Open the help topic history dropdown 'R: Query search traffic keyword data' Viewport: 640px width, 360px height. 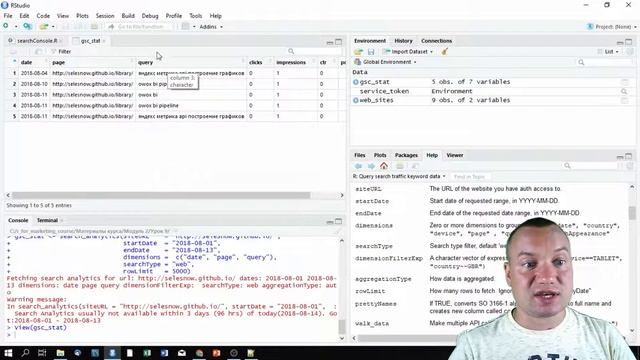[x=399, y=176]
